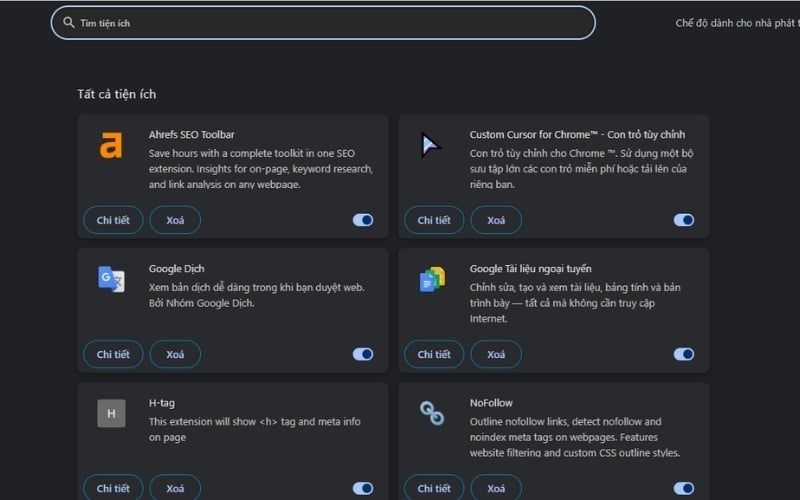800x500 pixels.
Task: Click Xoá button for H-tag extension
Action: pyautogui.click(x=175, y=488)
